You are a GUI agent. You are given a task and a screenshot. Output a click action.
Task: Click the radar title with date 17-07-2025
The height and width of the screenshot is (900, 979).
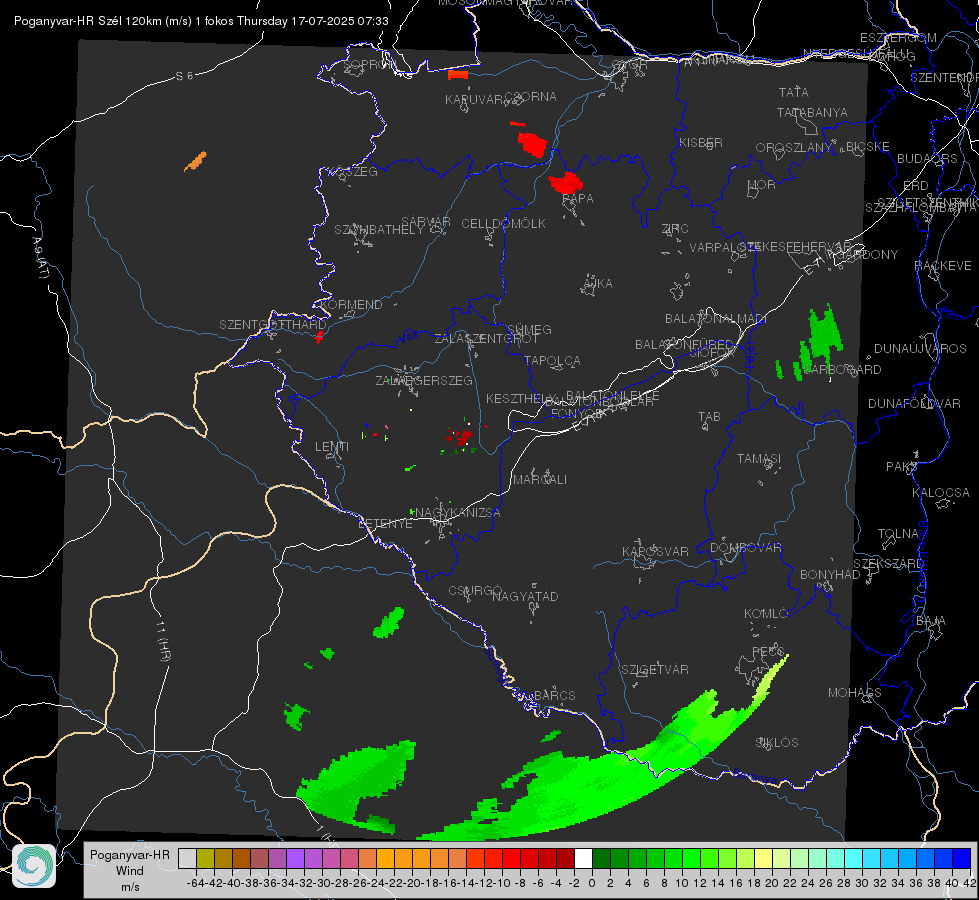click(x=201, y=21)
